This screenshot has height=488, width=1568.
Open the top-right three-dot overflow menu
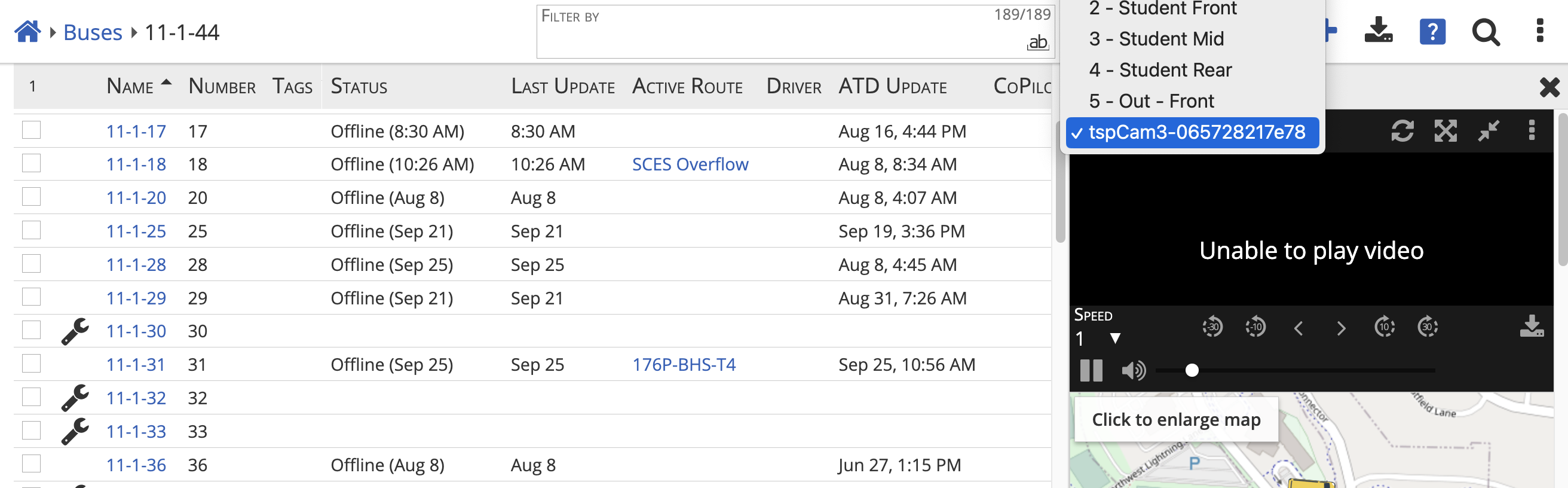click(x=1539, y=31)
